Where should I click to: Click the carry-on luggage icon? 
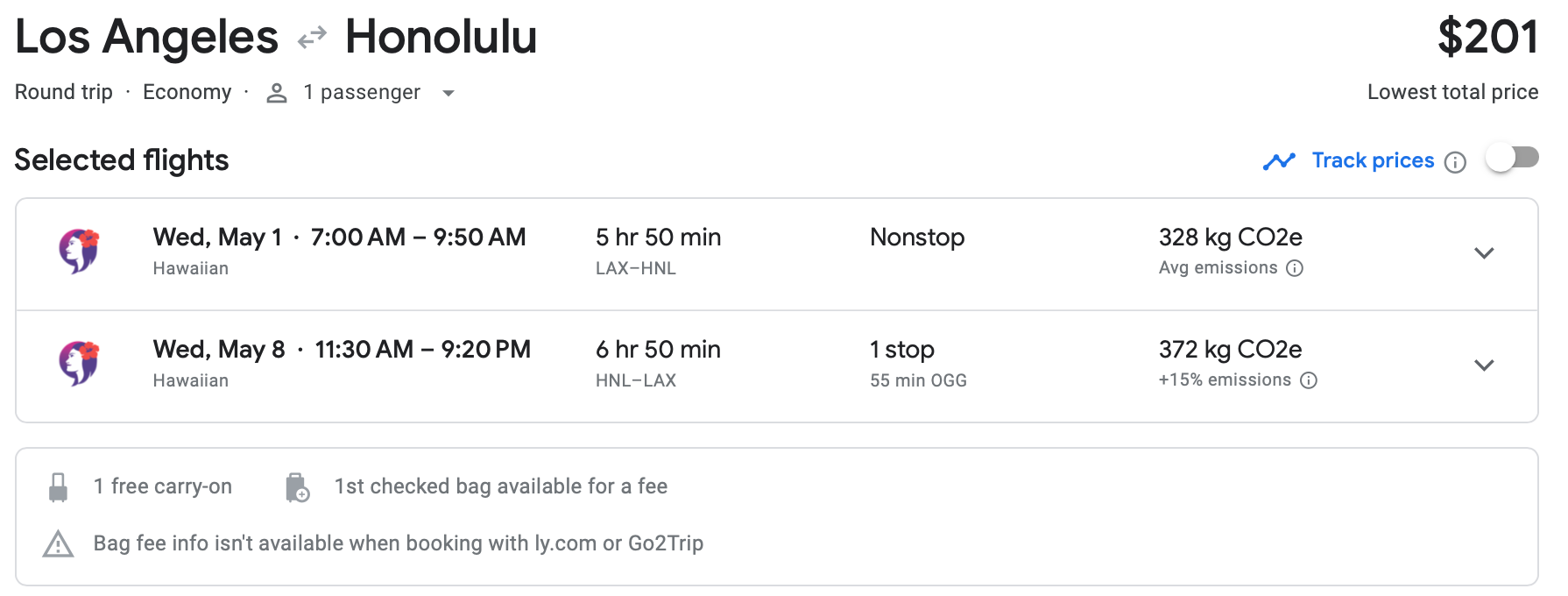click(59, 487)
